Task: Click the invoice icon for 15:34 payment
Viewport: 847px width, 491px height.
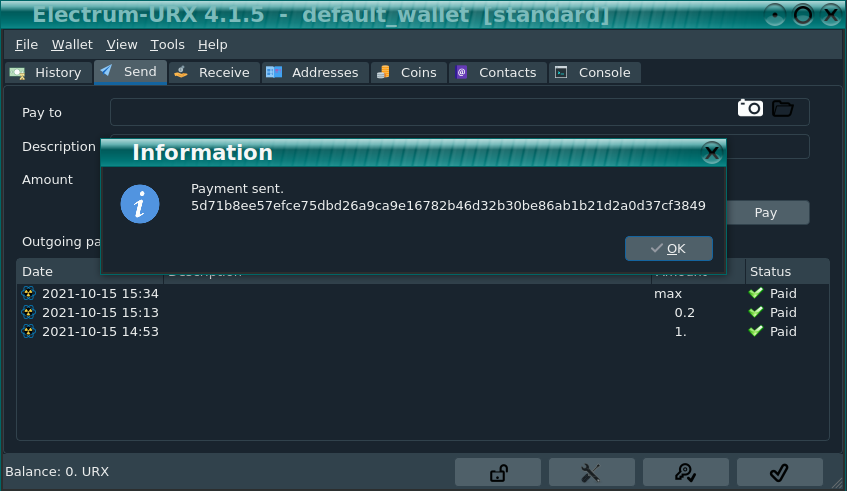Action: coord(29,293)
